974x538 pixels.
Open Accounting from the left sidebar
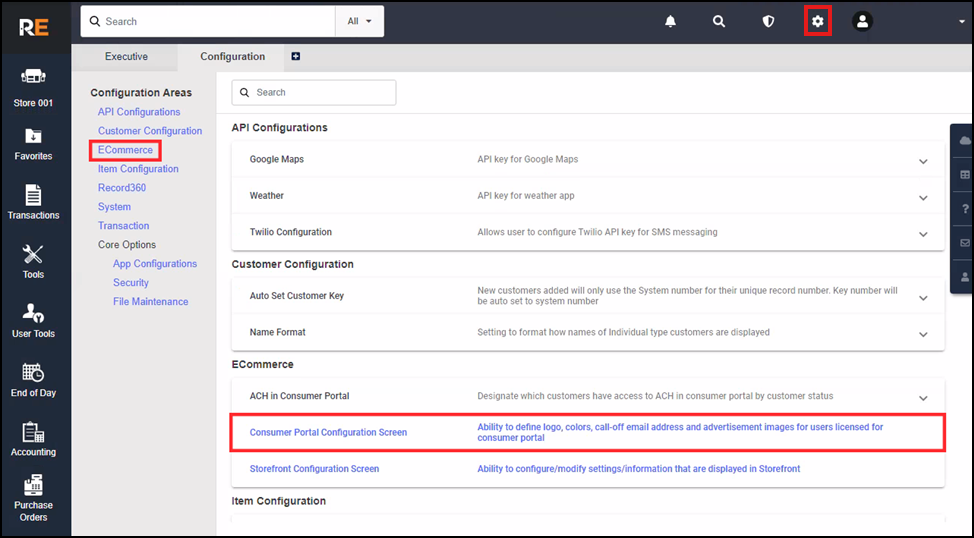point(33,439)
